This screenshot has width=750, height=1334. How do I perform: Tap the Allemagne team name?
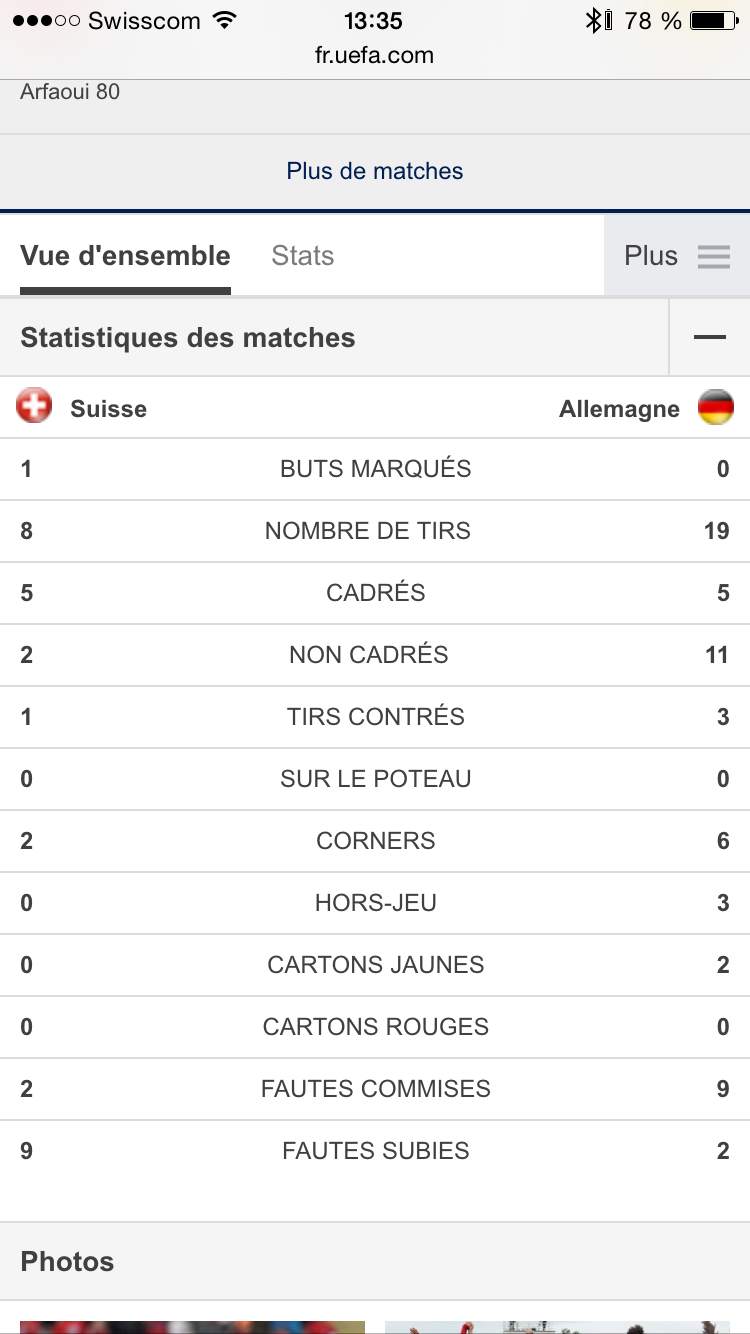point(619,409)
